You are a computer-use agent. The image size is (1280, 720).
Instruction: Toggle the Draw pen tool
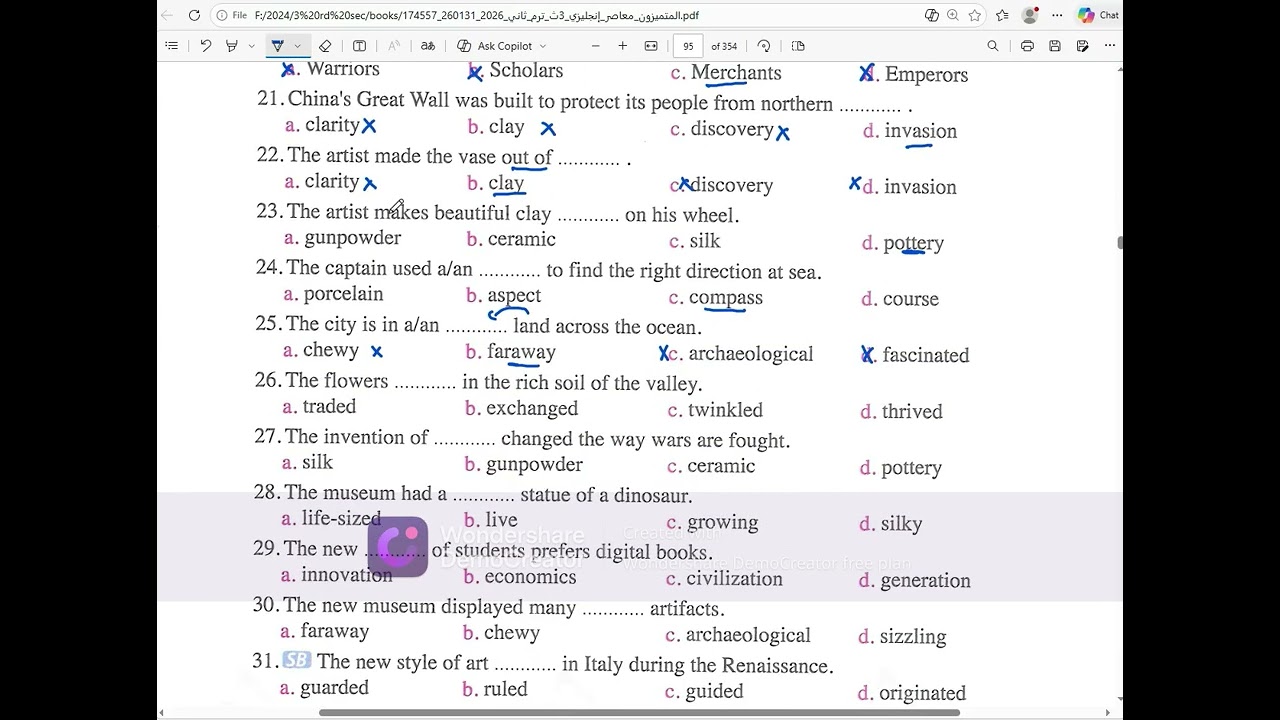point(278,46)
